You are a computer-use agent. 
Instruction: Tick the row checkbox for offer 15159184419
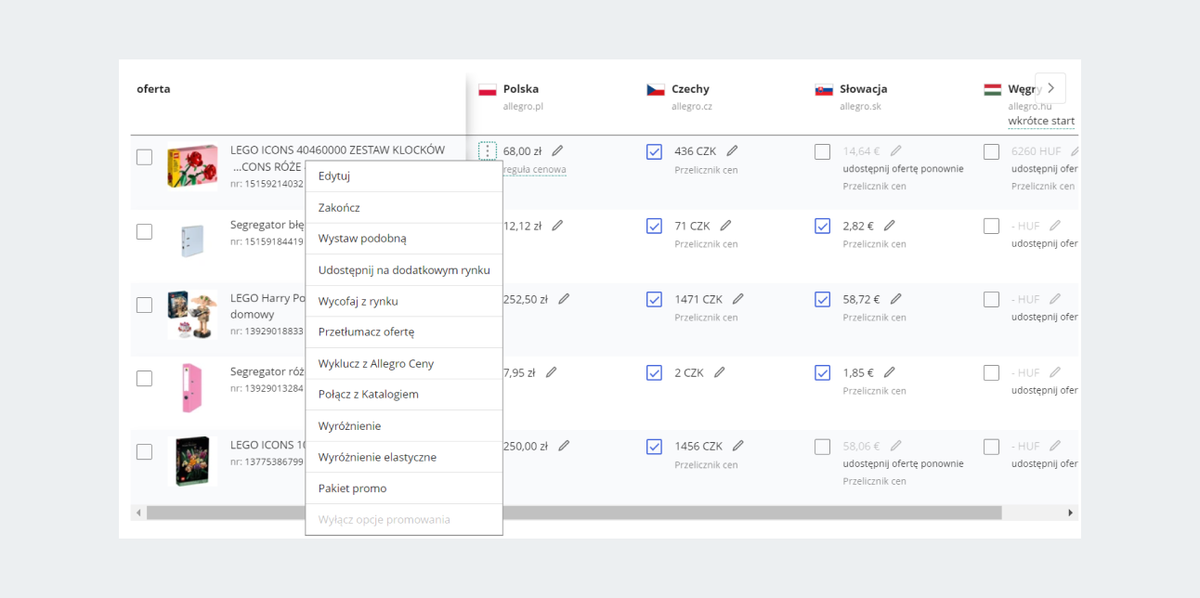(x=144, y=231)
